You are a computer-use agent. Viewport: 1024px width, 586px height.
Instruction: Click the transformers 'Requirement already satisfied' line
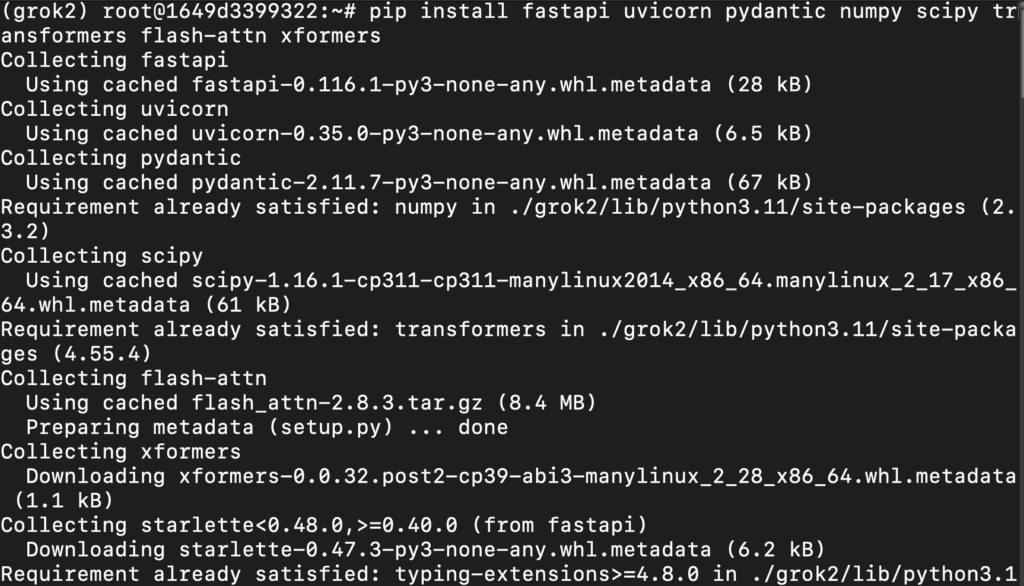508,341
